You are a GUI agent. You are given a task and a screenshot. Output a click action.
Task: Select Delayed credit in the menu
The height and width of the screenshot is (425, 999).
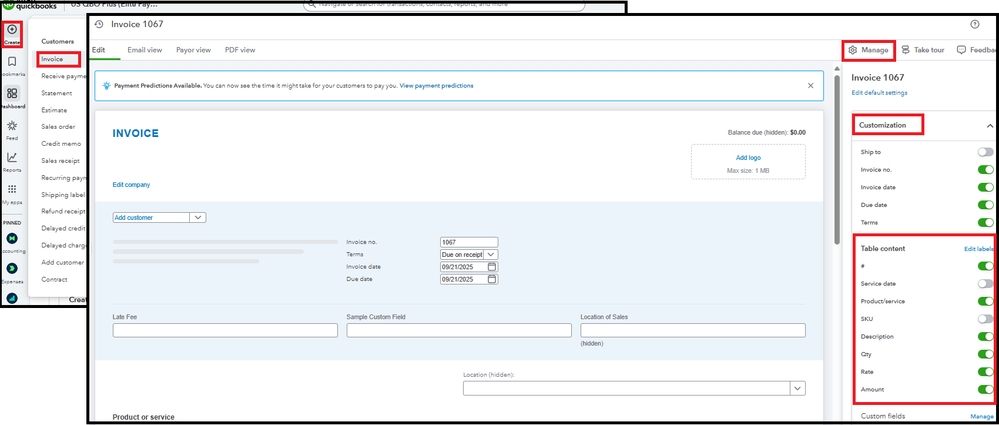coord(61,228)
